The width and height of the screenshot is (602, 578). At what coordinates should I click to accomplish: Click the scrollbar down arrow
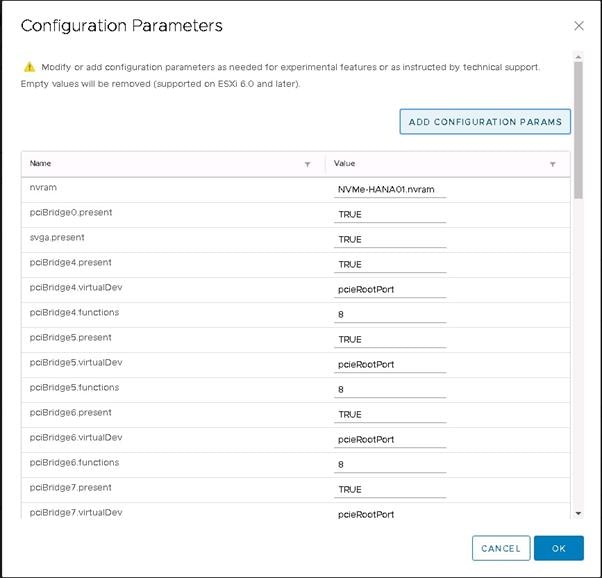click(x=578, y=513)
